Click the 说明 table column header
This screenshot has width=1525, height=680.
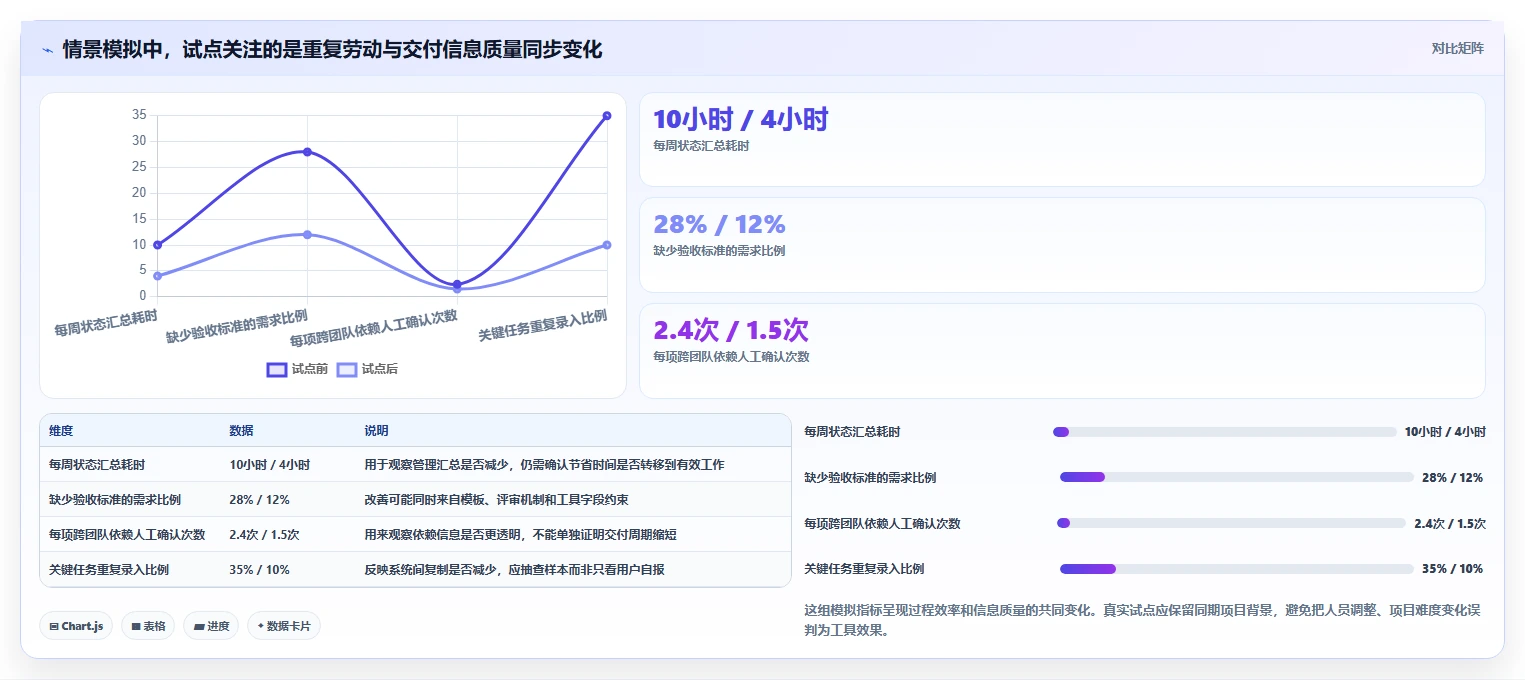[x=376, y=431]
